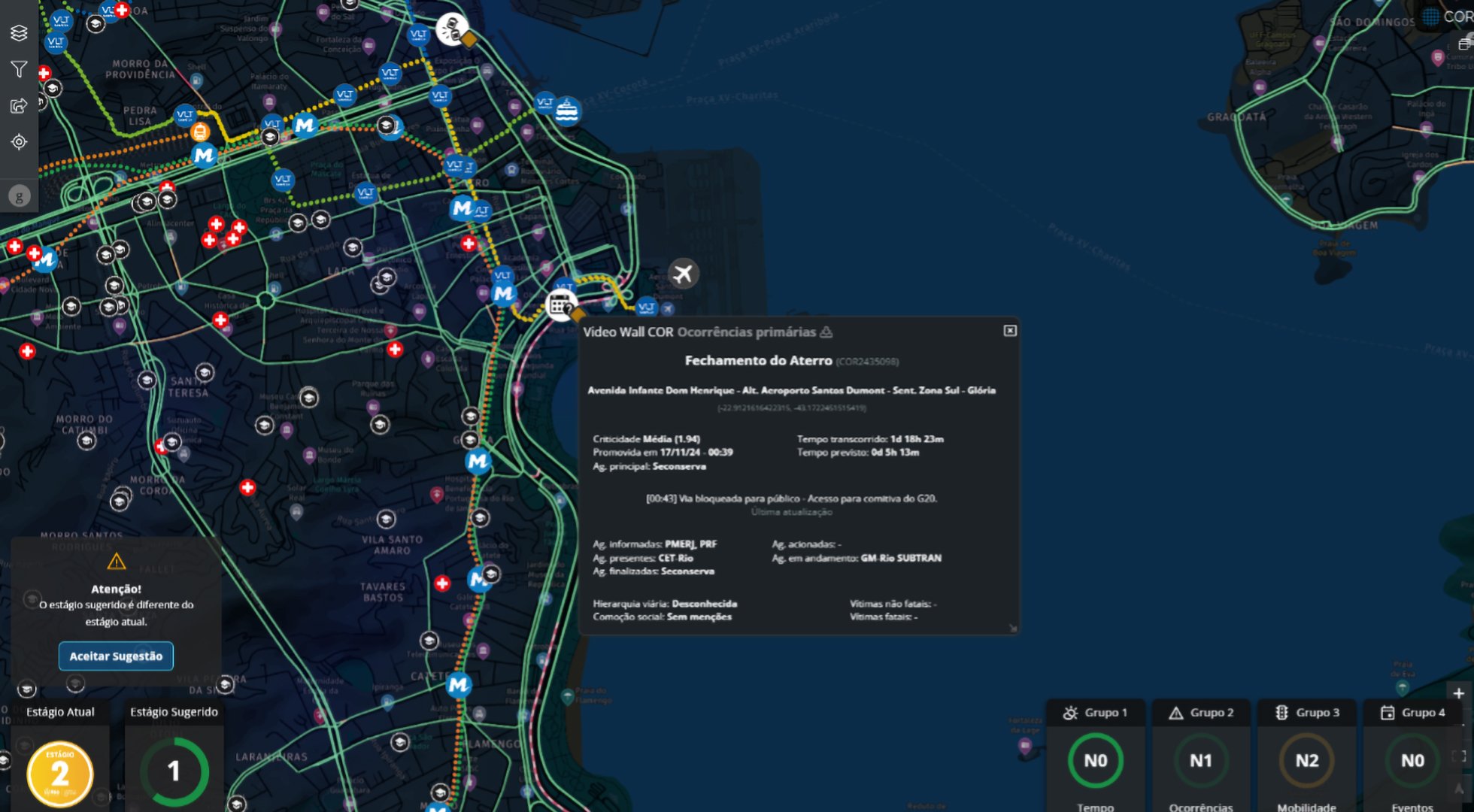
Task: Center map with the locate target icon
Action: (x=19, y=141)
